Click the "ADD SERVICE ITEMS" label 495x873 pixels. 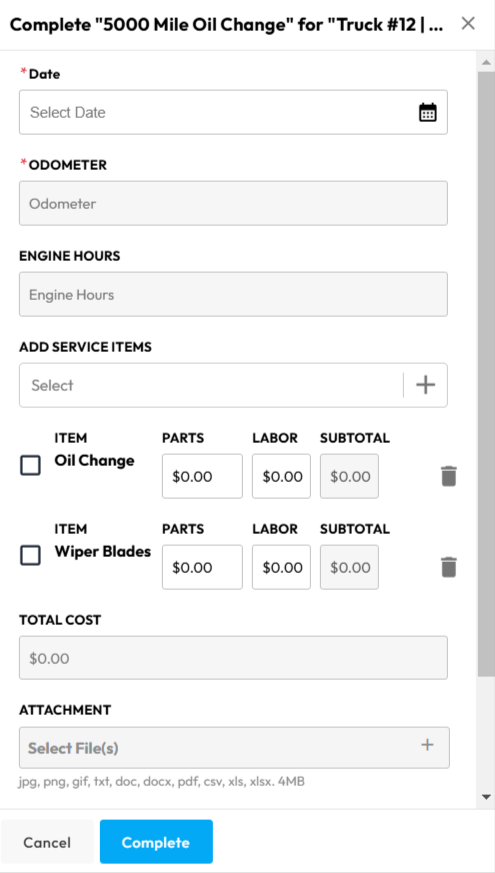coord(85,347)
